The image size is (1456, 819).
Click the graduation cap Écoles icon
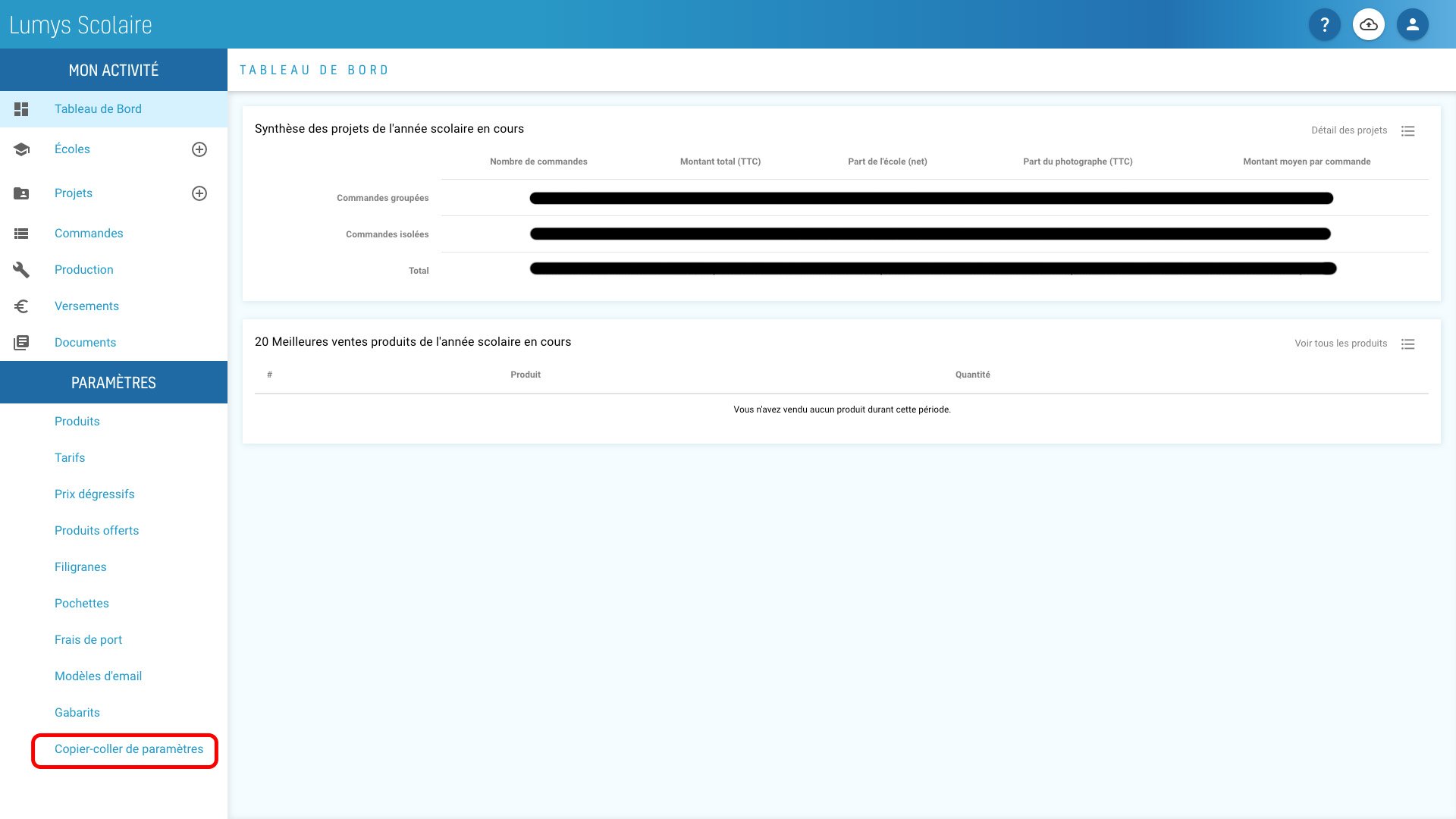21,149
